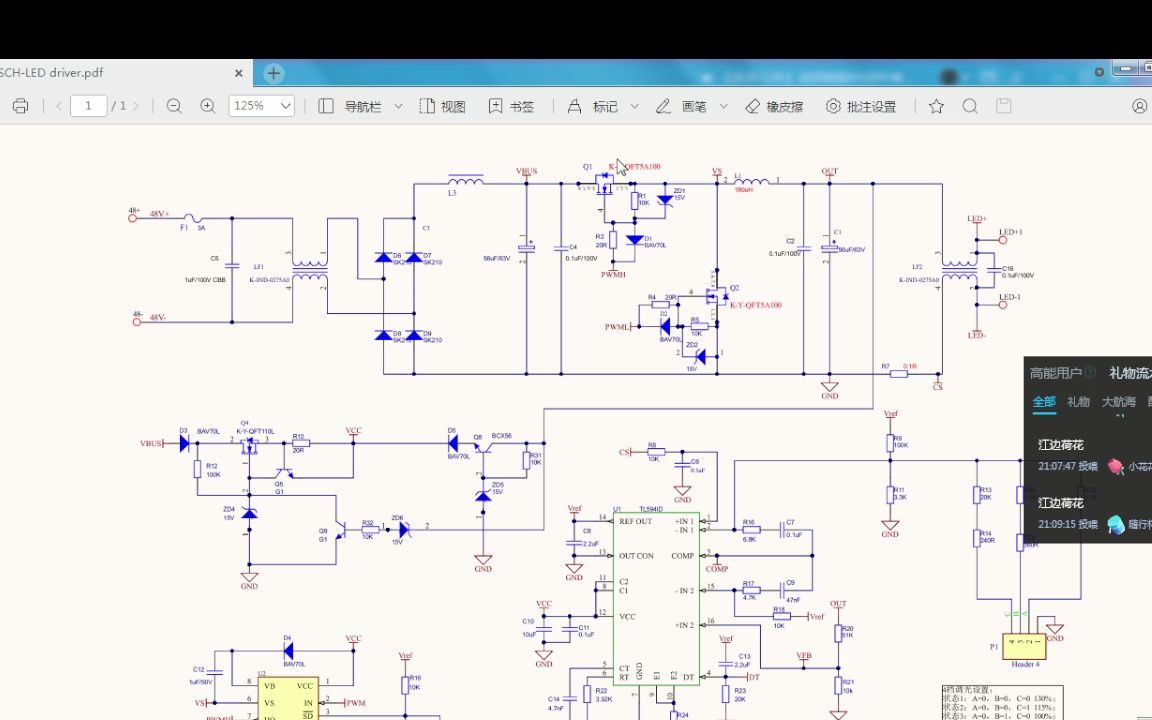Expand the 画笔 pen options arrow
Screen dimensions: 1152x720
tap(724, 107)
